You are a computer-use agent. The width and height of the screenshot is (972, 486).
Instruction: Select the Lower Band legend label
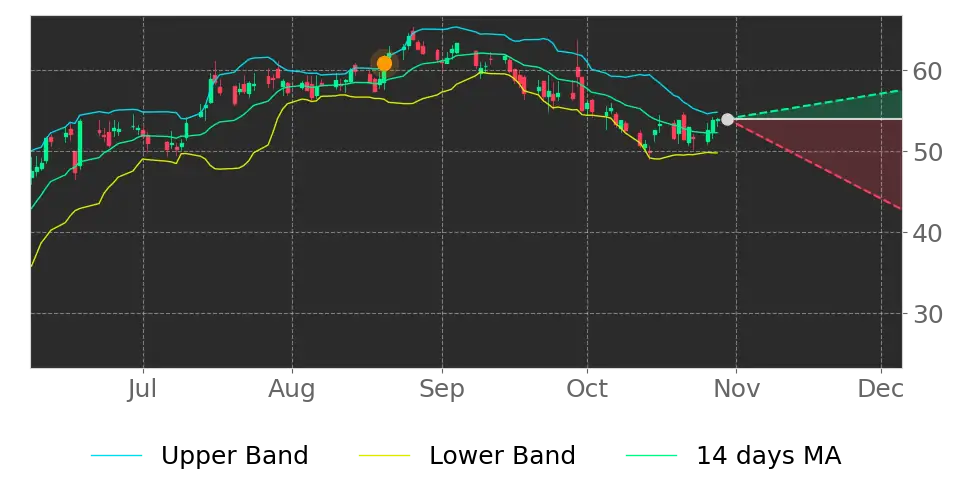pyautogui.click(x=502, y=456)
